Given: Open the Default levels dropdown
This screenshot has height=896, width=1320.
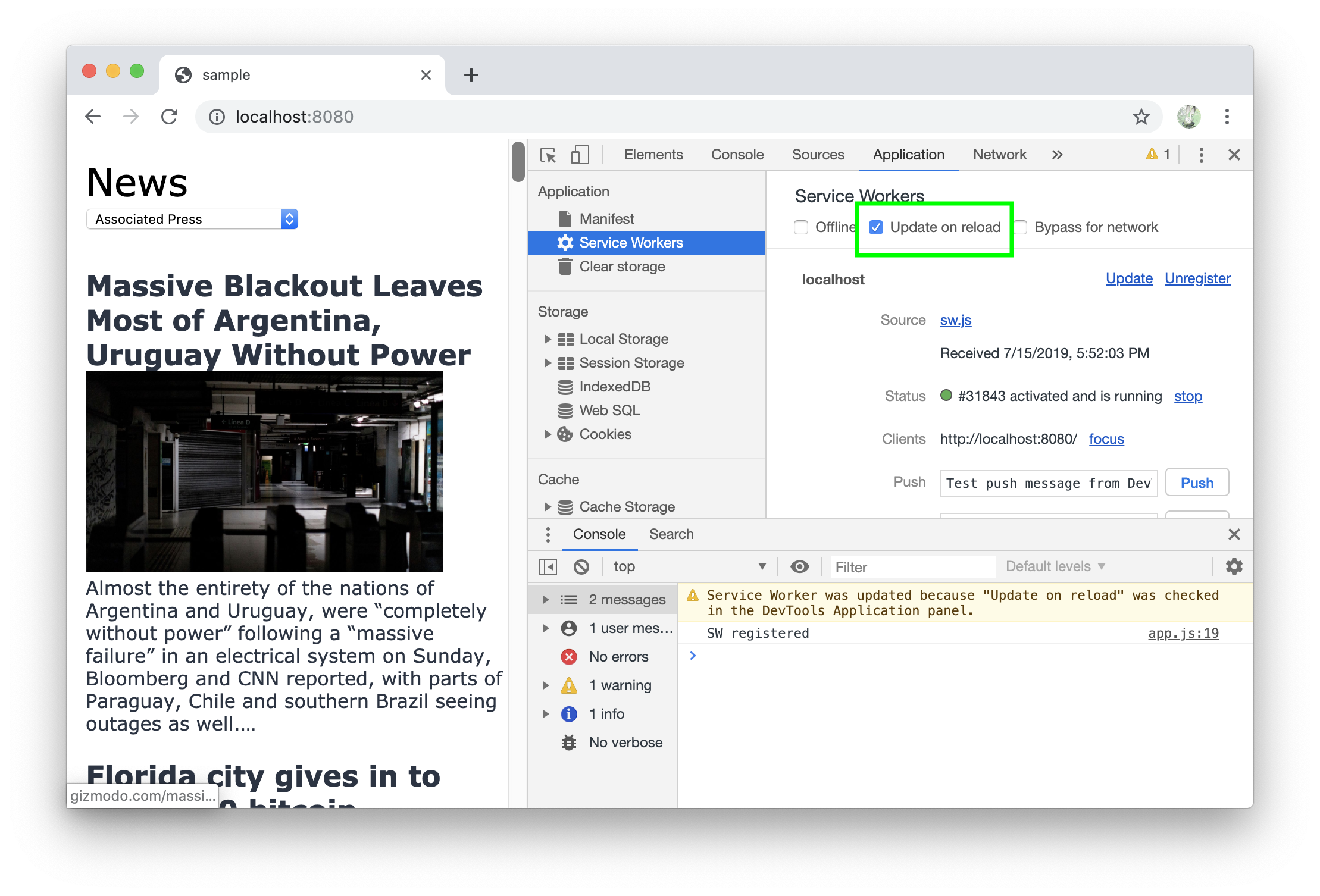Looking at the screenshot, I should pos(1055,566).
